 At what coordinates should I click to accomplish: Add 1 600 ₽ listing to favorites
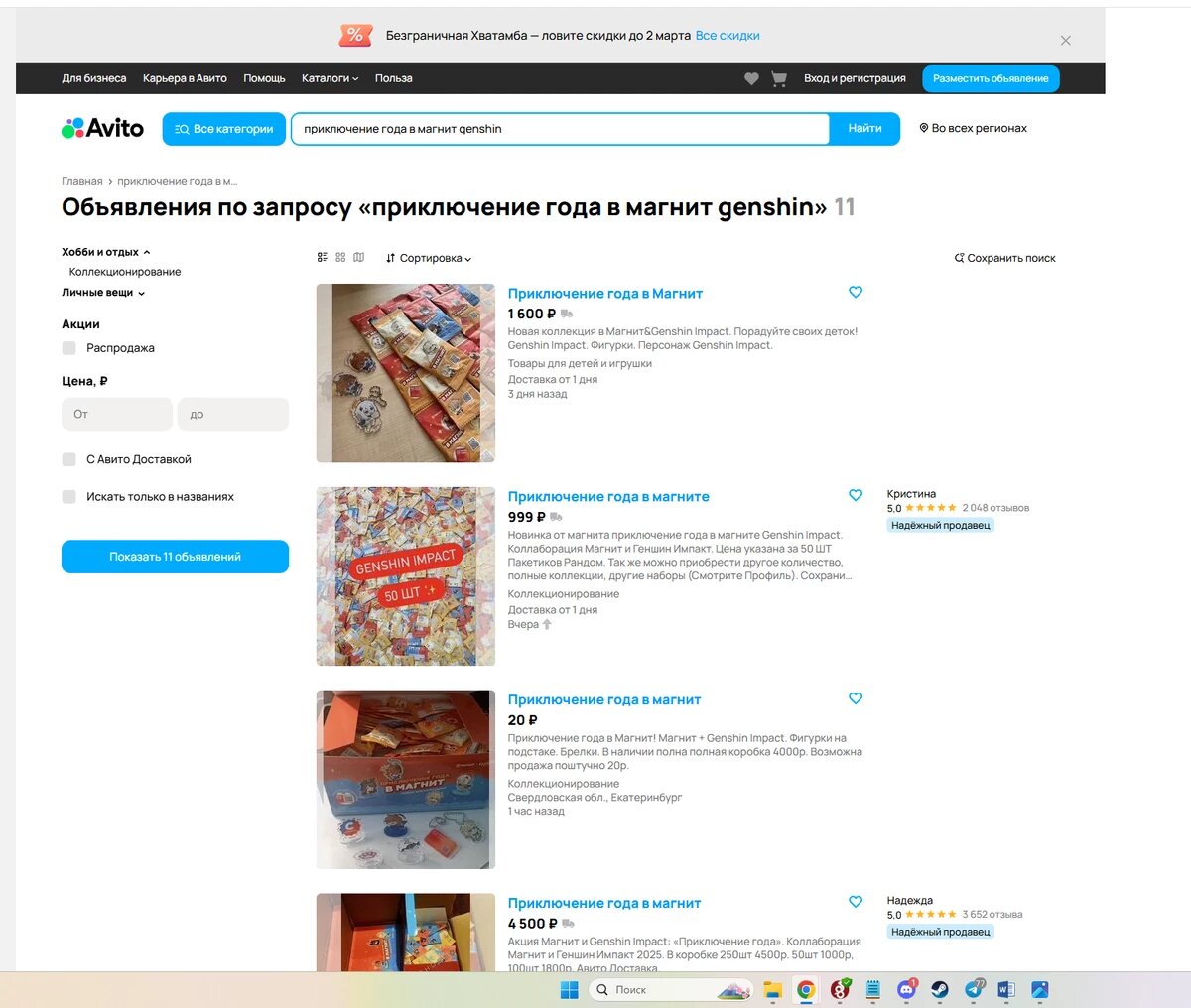(x=856, y=292)
